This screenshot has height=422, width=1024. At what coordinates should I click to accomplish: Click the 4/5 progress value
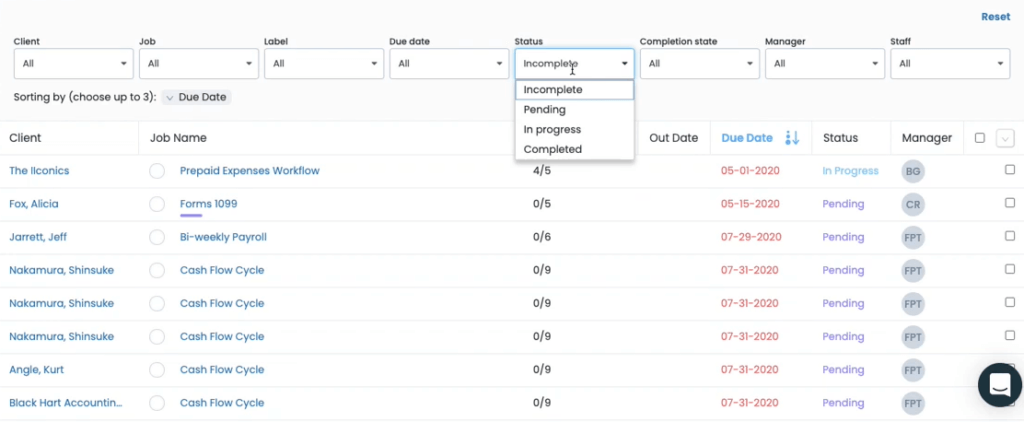[541, 170]
